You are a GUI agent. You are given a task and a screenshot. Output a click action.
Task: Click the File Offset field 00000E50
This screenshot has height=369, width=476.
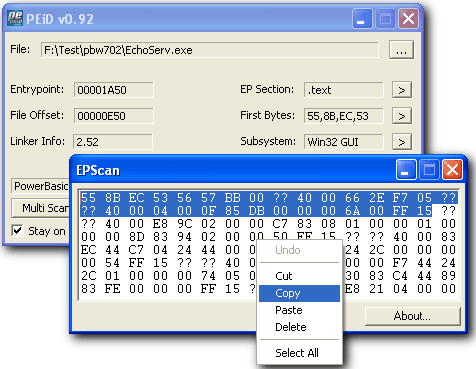pyautogui.click(x=113, y=116)
